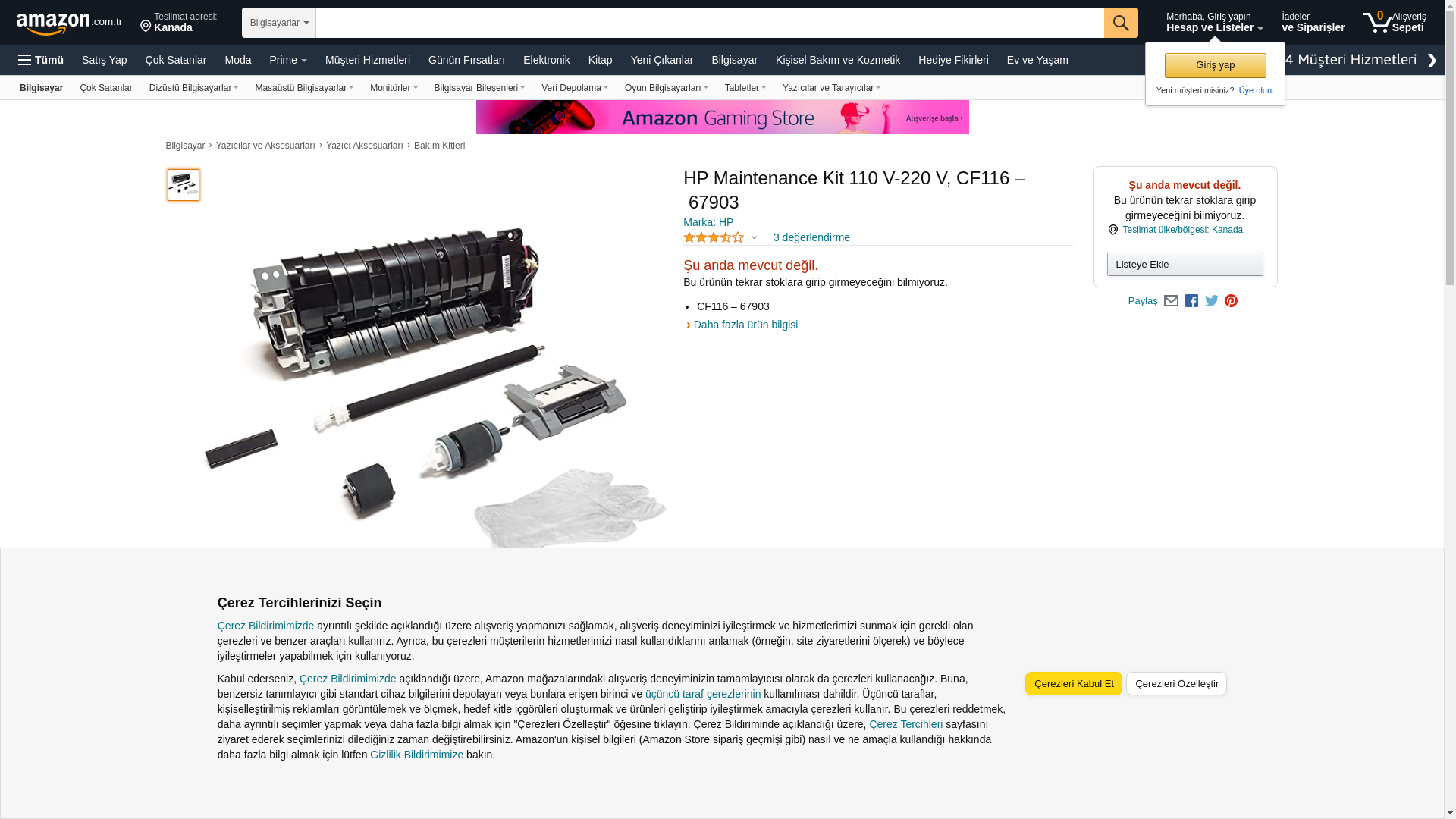Viewport: 1456px width, 819px height.
Task: Click the search magnifier button
Action: [1121, 23]
